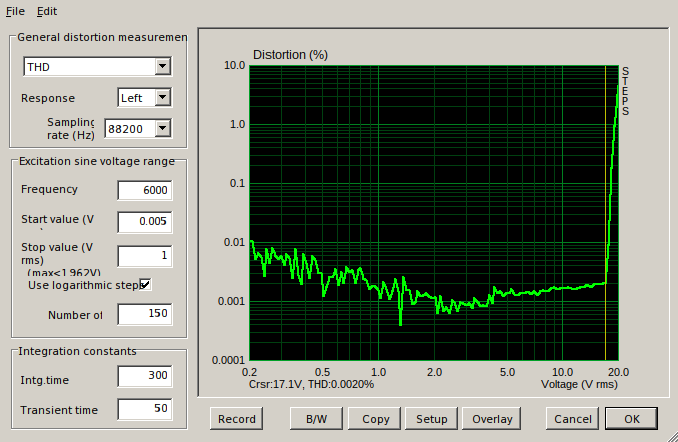Click the Excitation sine voltage range heading
Image resolution: width=678 pixels, height=442 pixels.
coord(97,161)
